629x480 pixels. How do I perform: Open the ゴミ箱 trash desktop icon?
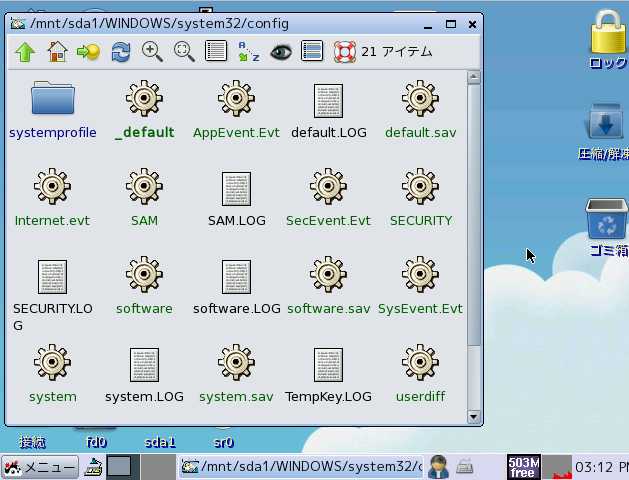coord(606,221)
